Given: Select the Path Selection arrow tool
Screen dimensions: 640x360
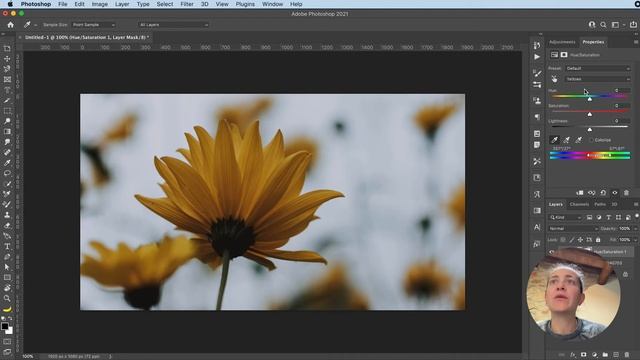Looking at the screenshot, I should [x=7, y=267].
